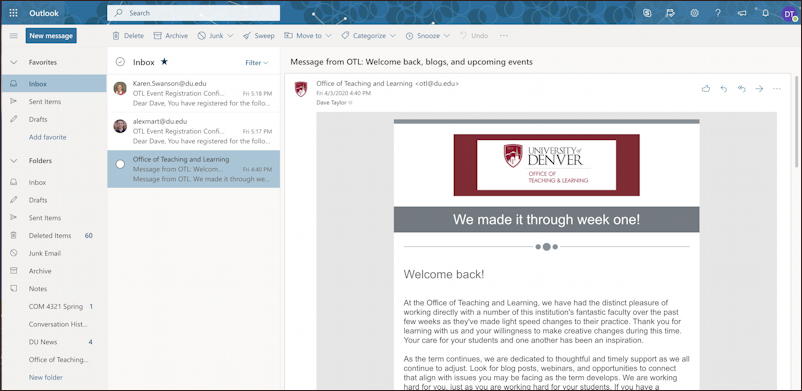802x391 pixels.
Task: Select all messages circle checkbox
Action: coord(120,61)
